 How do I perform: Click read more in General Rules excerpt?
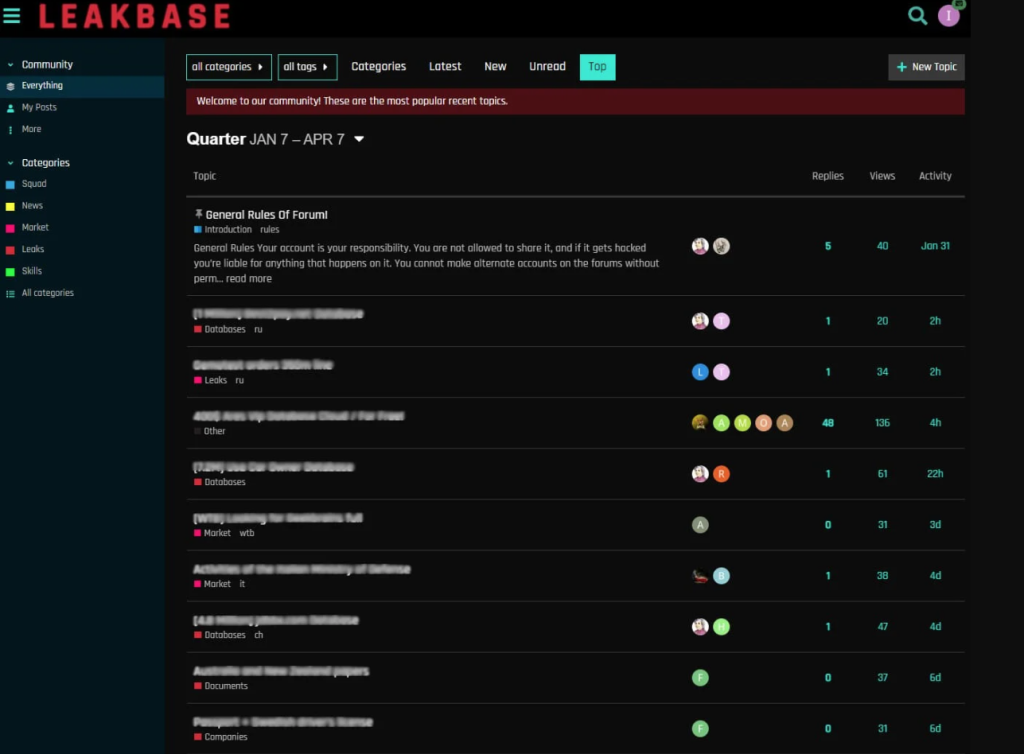248,279
